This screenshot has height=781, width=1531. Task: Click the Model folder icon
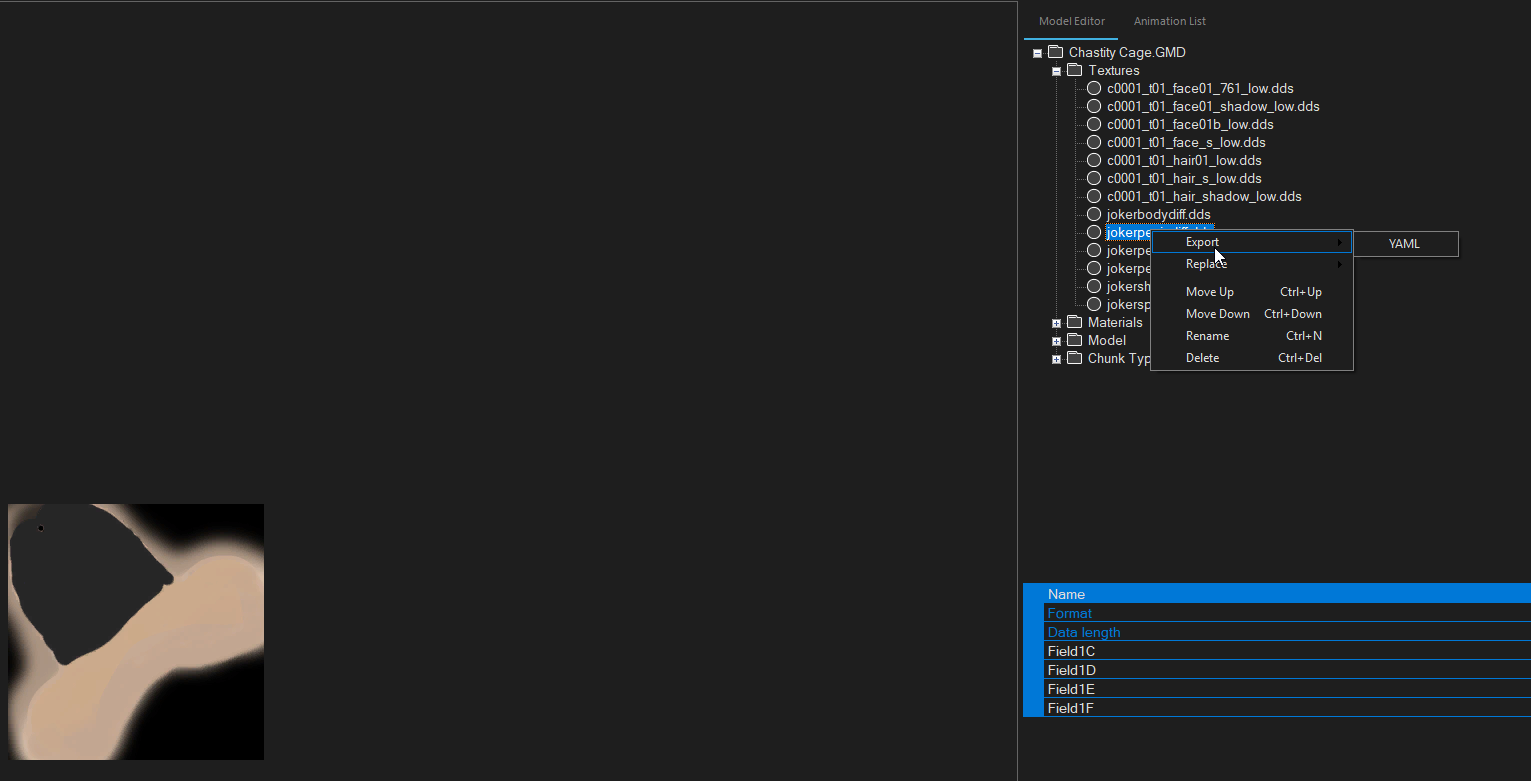click(1075, 340)
